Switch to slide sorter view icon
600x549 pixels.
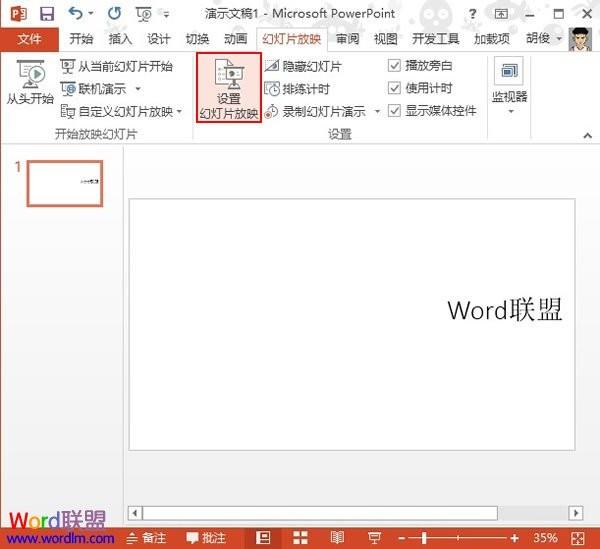[300, 537]
